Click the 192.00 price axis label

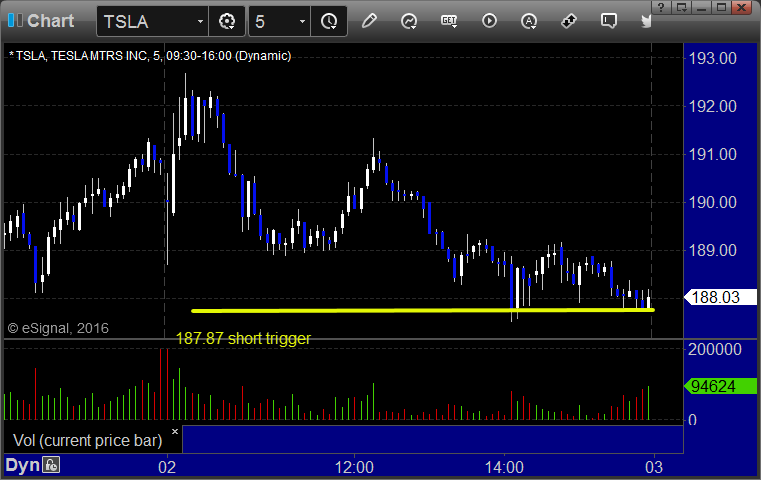coord(712,106)
